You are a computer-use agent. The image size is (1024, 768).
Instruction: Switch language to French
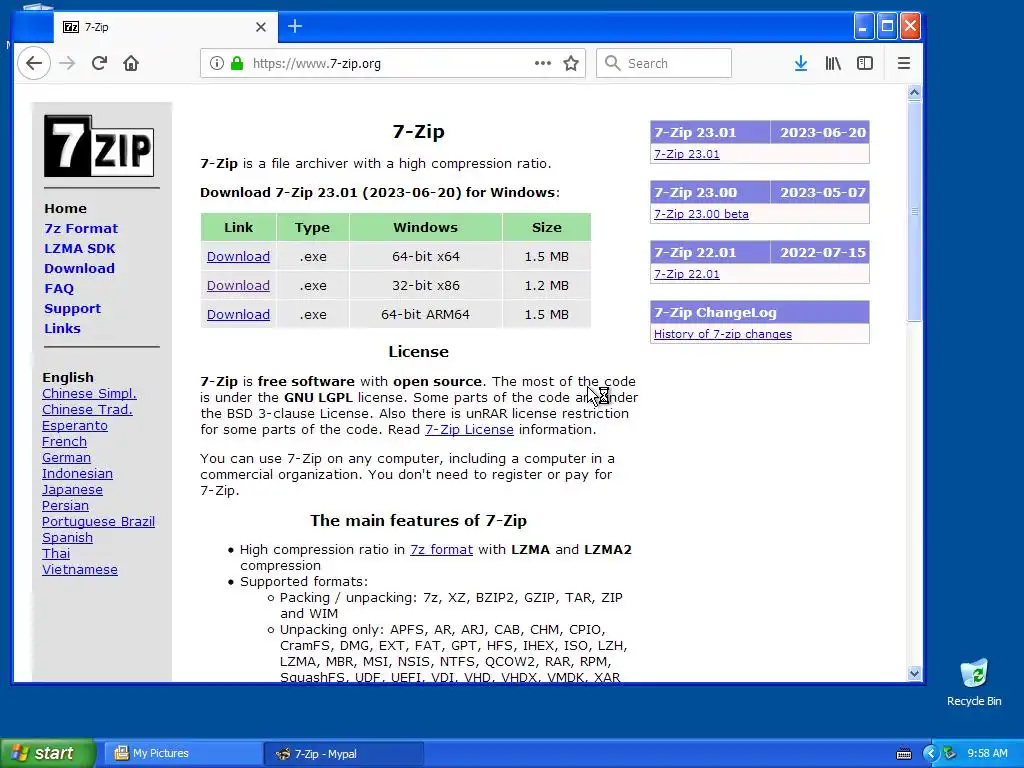[64, 441]
